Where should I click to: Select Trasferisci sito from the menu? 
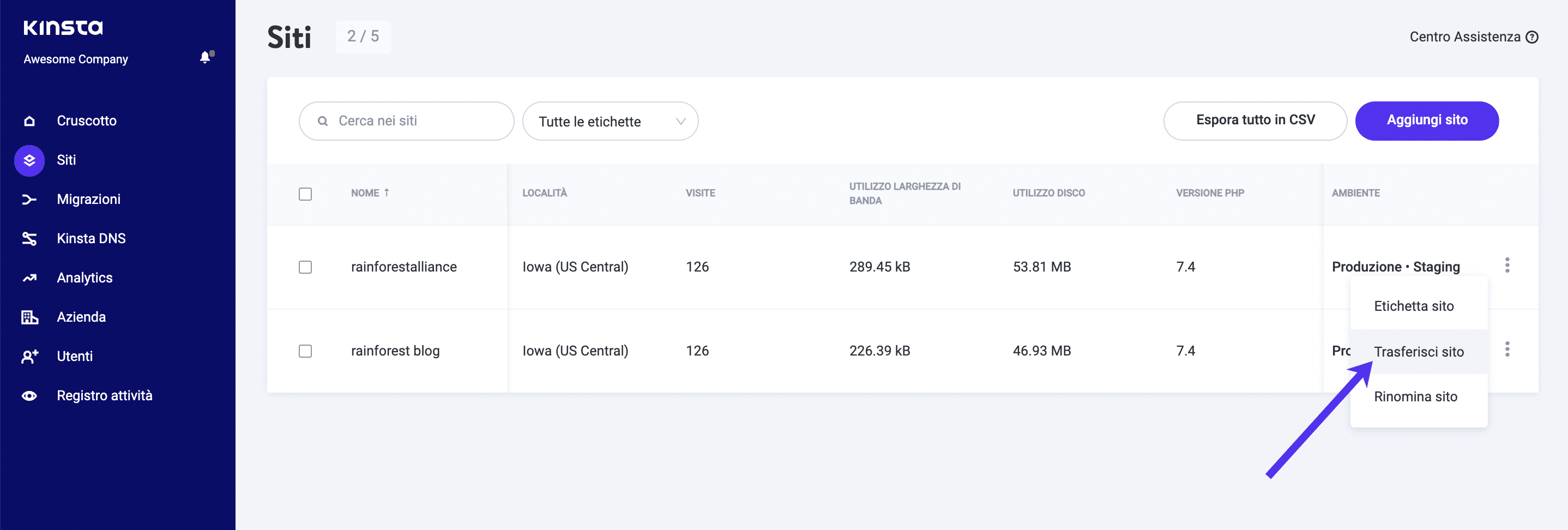tap(1418, 352)
